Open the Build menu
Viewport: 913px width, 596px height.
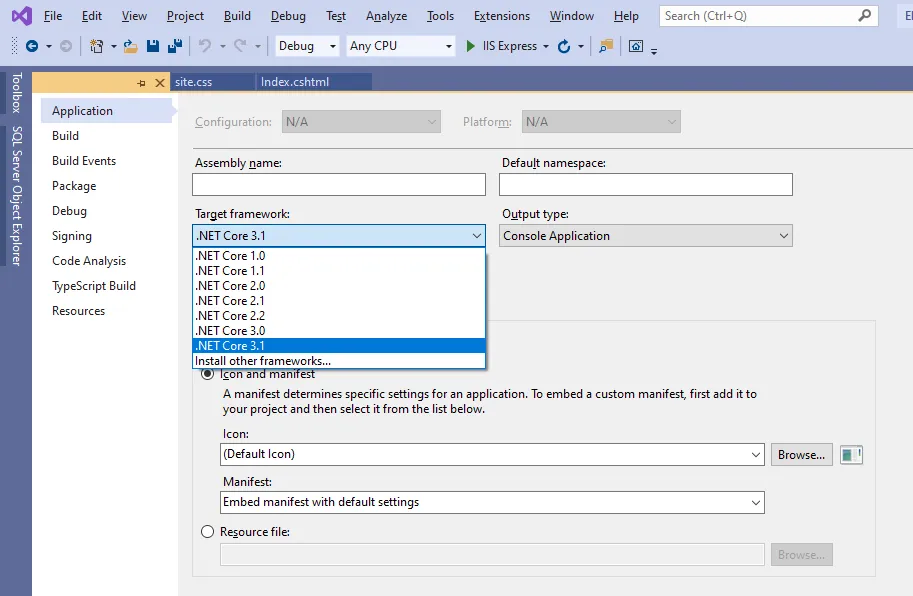click(x=237, y=16)
